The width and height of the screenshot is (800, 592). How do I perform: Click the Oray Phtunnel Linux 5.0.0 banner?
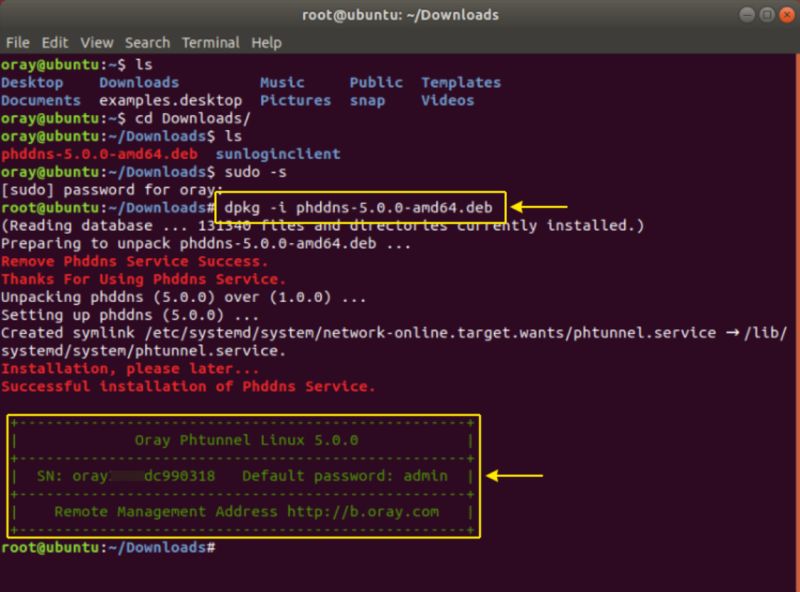[x=246, y=440]
